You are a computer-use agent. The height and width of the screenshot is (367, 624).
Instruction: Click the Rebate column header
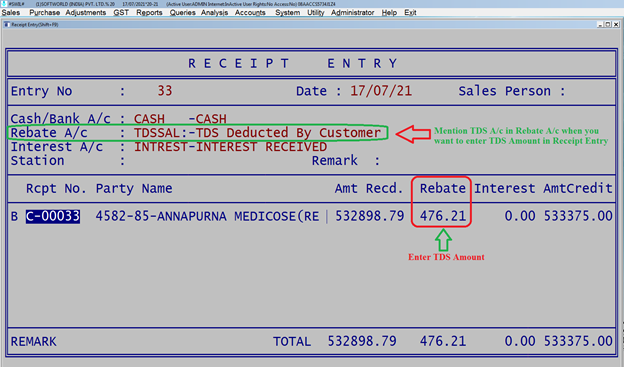point(443,188)
